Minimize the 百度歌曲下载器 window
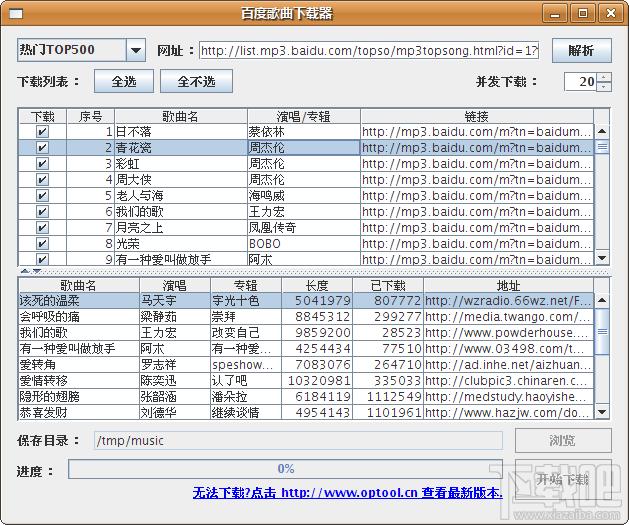The height and width of the screenshot is (525, 629). [555, 14]
